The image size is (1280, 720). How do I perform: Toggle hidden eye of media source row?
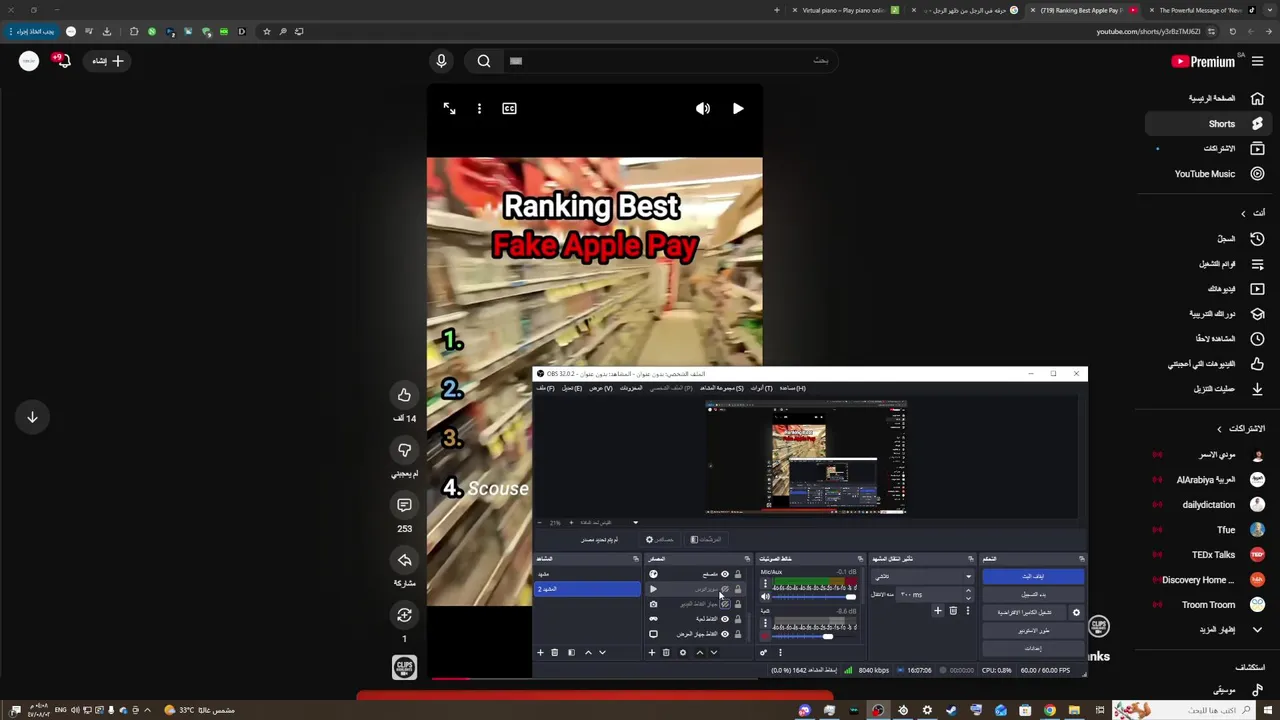725,589
